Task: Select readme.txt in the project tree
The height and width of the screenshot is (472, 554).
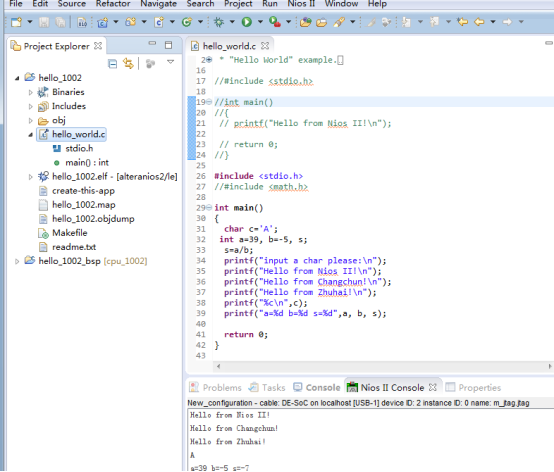Action: coord(74,247)
